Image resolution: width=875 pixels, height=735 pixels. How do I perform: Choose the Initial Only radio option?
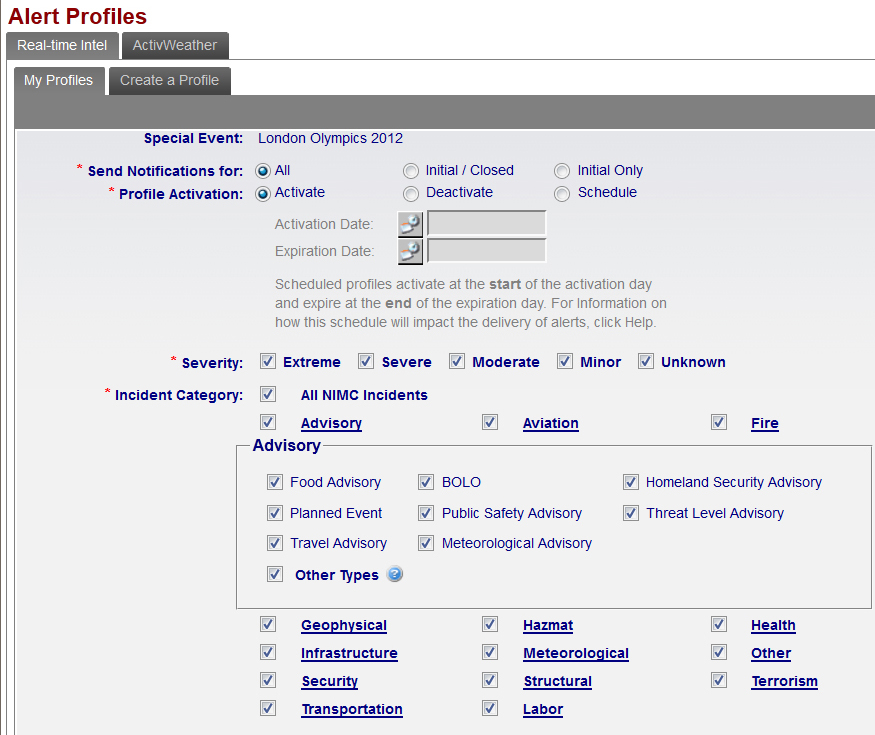click(x=562, y=171)
